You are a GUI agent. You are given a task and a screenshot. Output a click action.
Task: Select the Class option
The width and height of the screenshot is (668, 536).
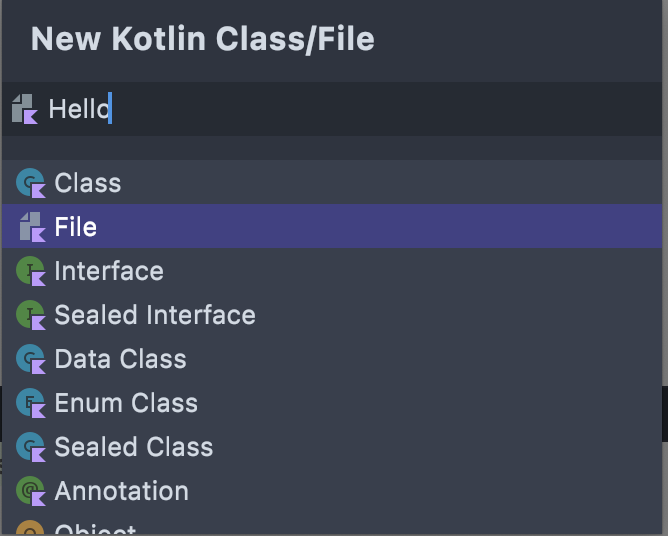point(332,183)
